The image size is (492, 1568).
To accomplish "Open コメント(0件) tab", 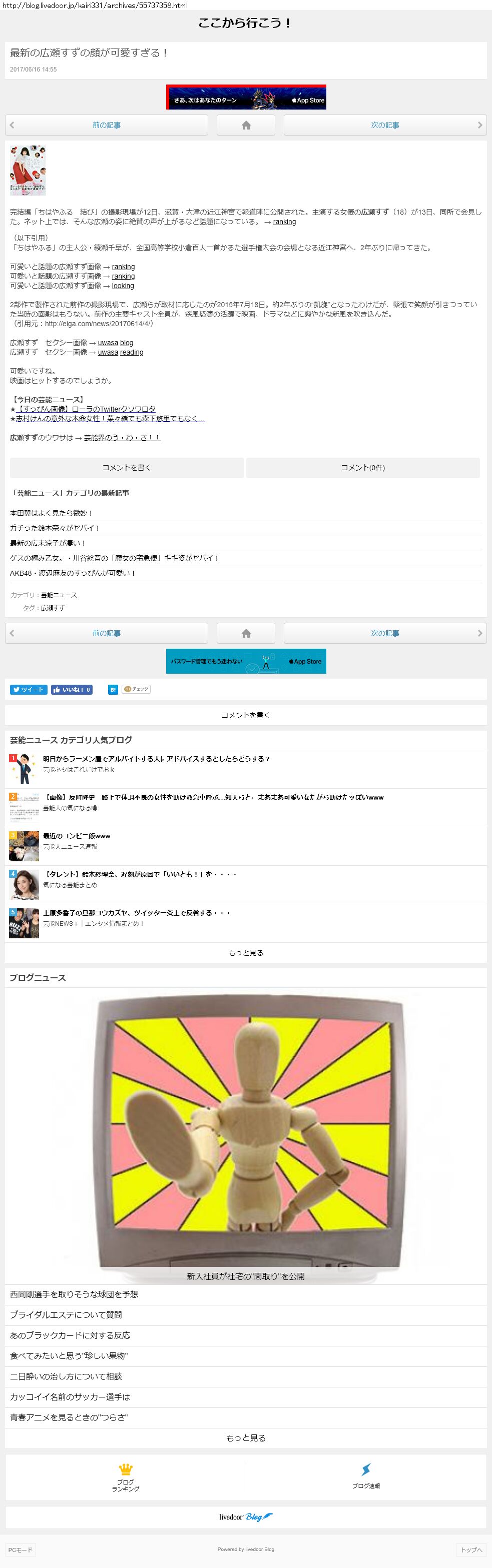I will point(363,468).
